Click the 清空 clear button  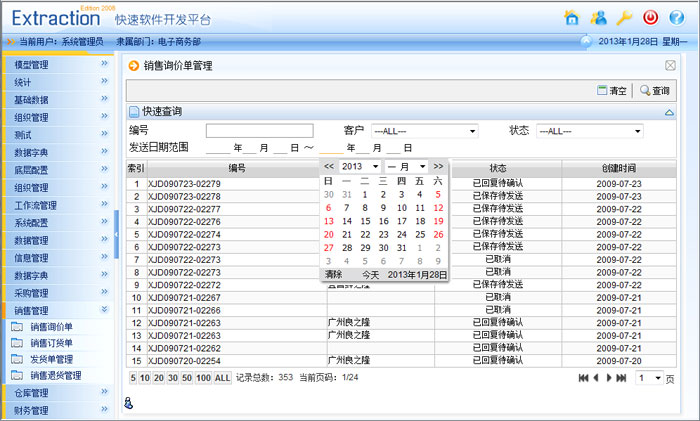point(611,90)
